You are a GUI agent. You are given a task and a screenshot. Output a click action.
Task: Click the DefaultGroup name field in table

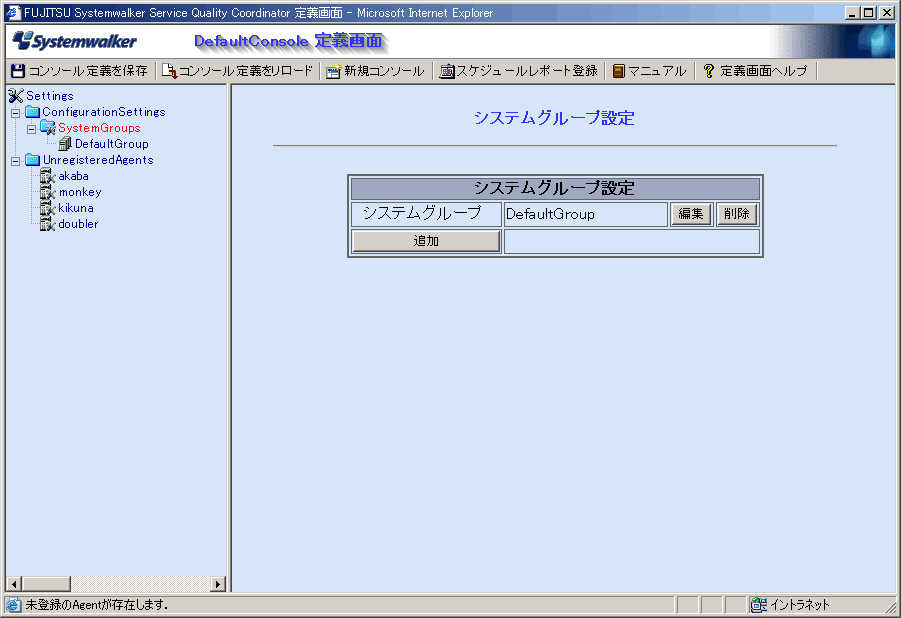[x=585, y=214]
